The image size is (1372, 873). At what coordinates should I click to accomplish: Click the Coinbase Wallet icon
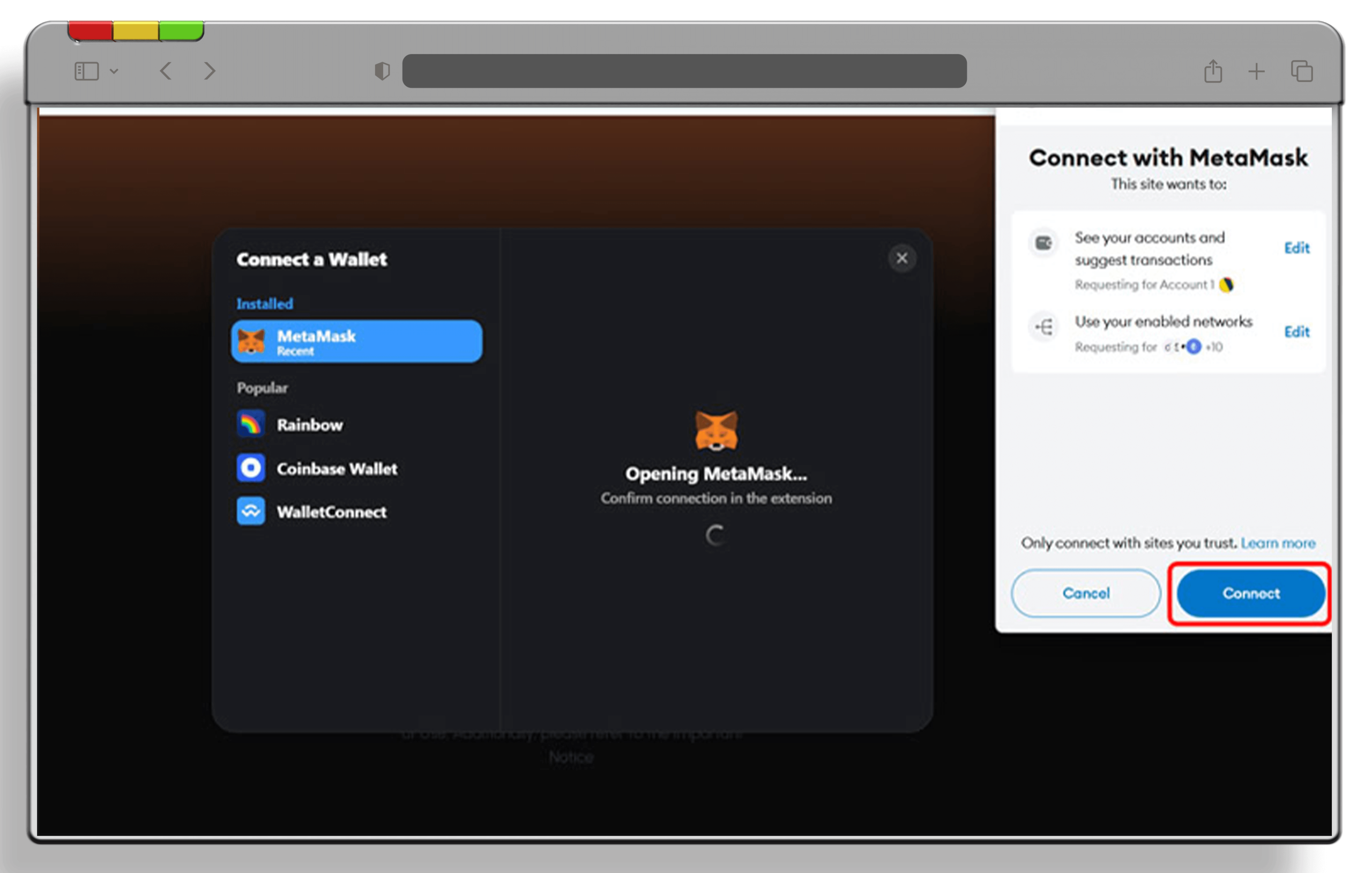click(x=250, y=468)
